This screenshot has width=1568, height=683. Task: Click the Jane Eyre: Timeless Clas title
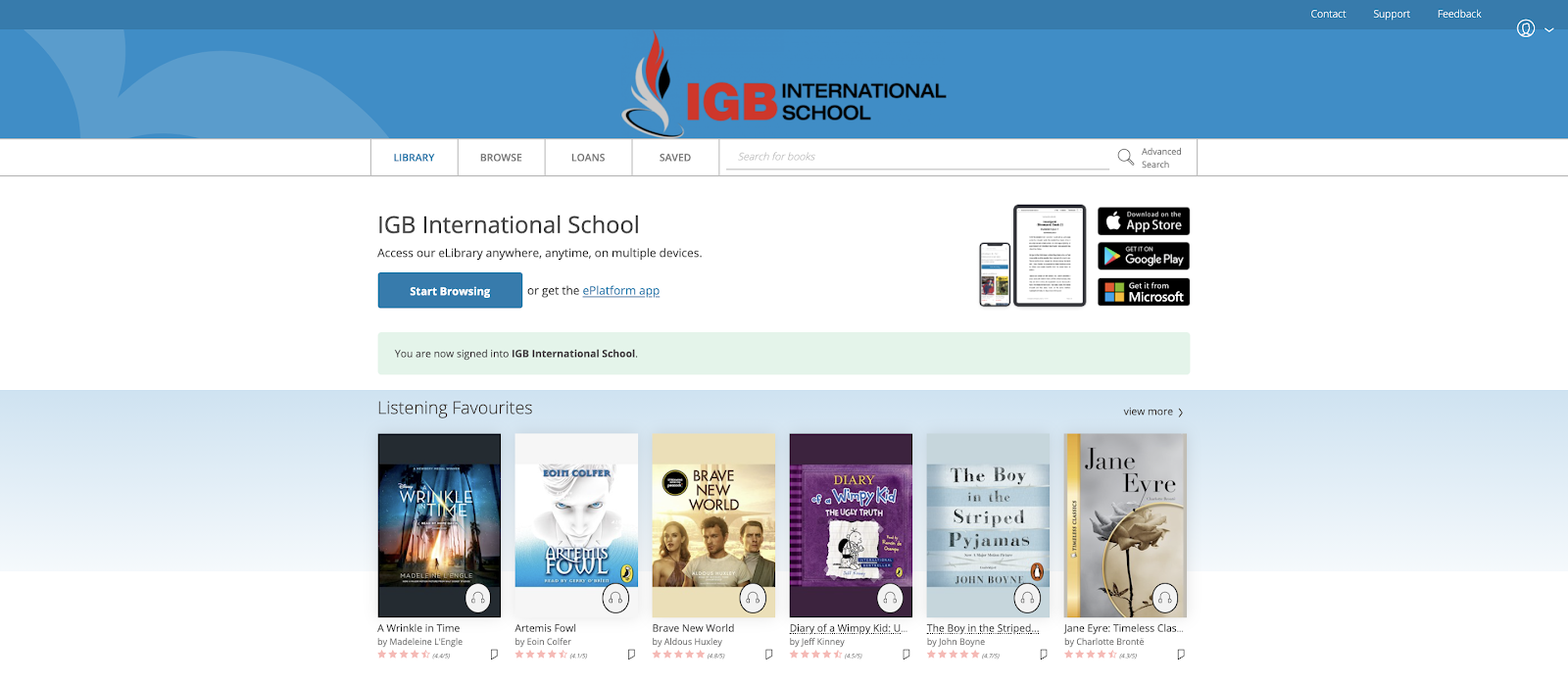[1124, 628]
